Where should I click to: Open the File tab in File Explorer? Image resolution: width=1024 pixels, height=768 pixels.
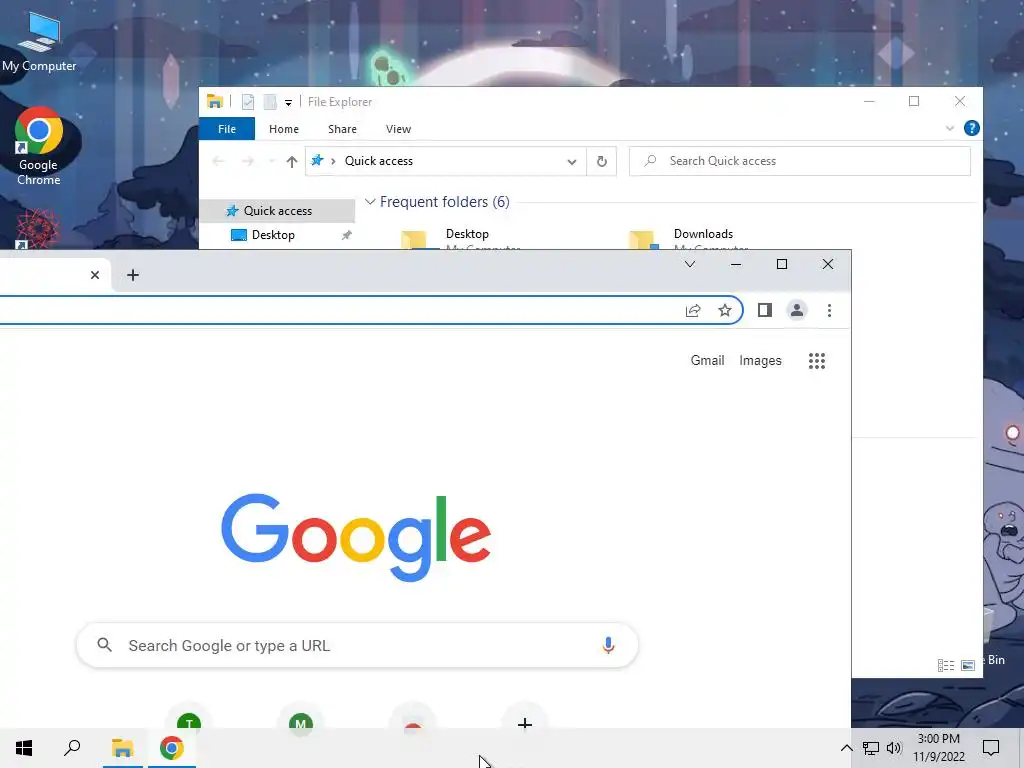[x=227, y=129]
